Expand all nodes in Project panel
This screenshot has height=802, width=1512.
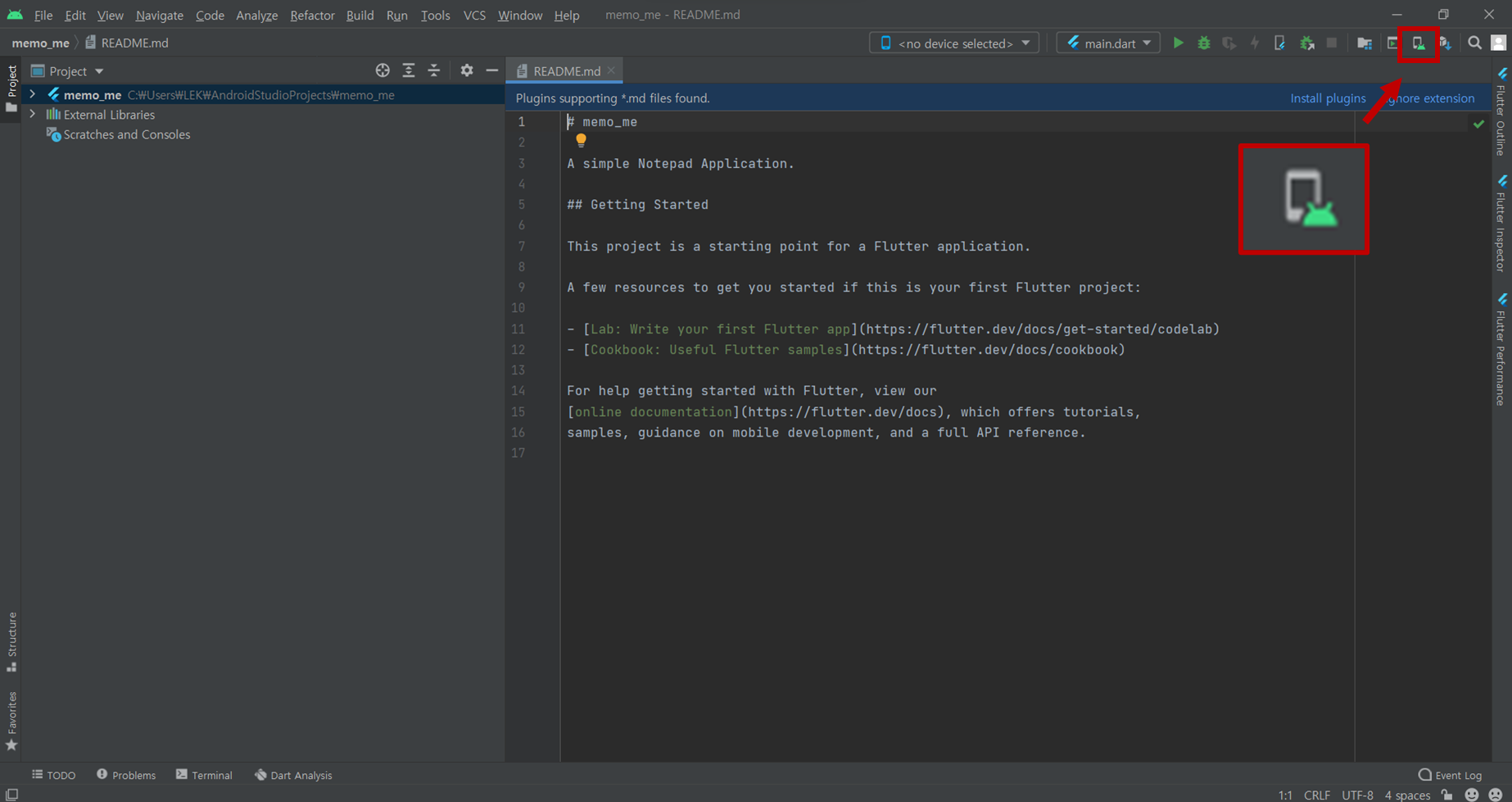point(408,70)
